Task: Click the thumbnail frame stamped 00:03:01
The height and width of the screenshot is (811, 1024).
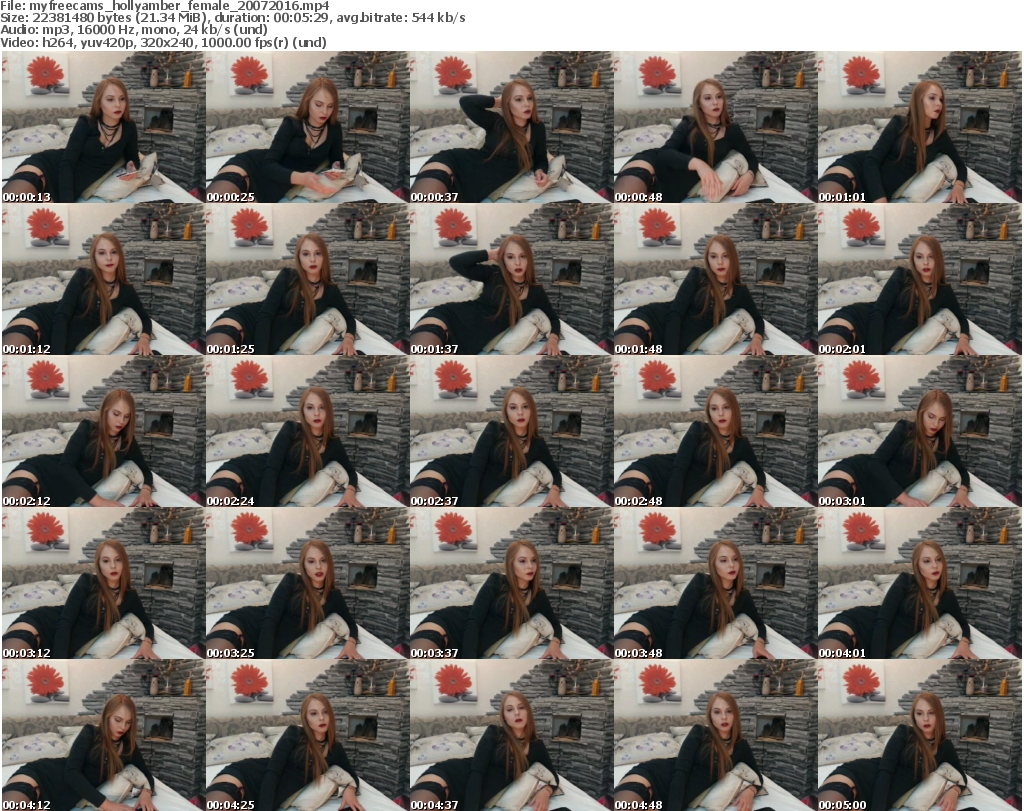Action: pyautogui.click(x=920, y=432)
